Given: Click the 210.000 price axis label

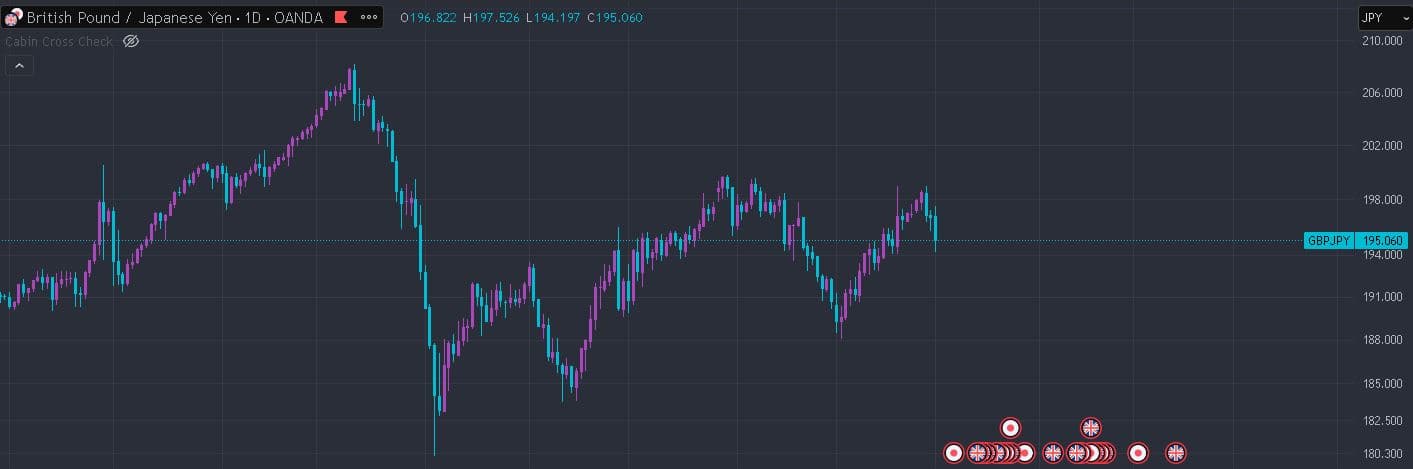Looking at the screenshot, I should coord(1383,41).
